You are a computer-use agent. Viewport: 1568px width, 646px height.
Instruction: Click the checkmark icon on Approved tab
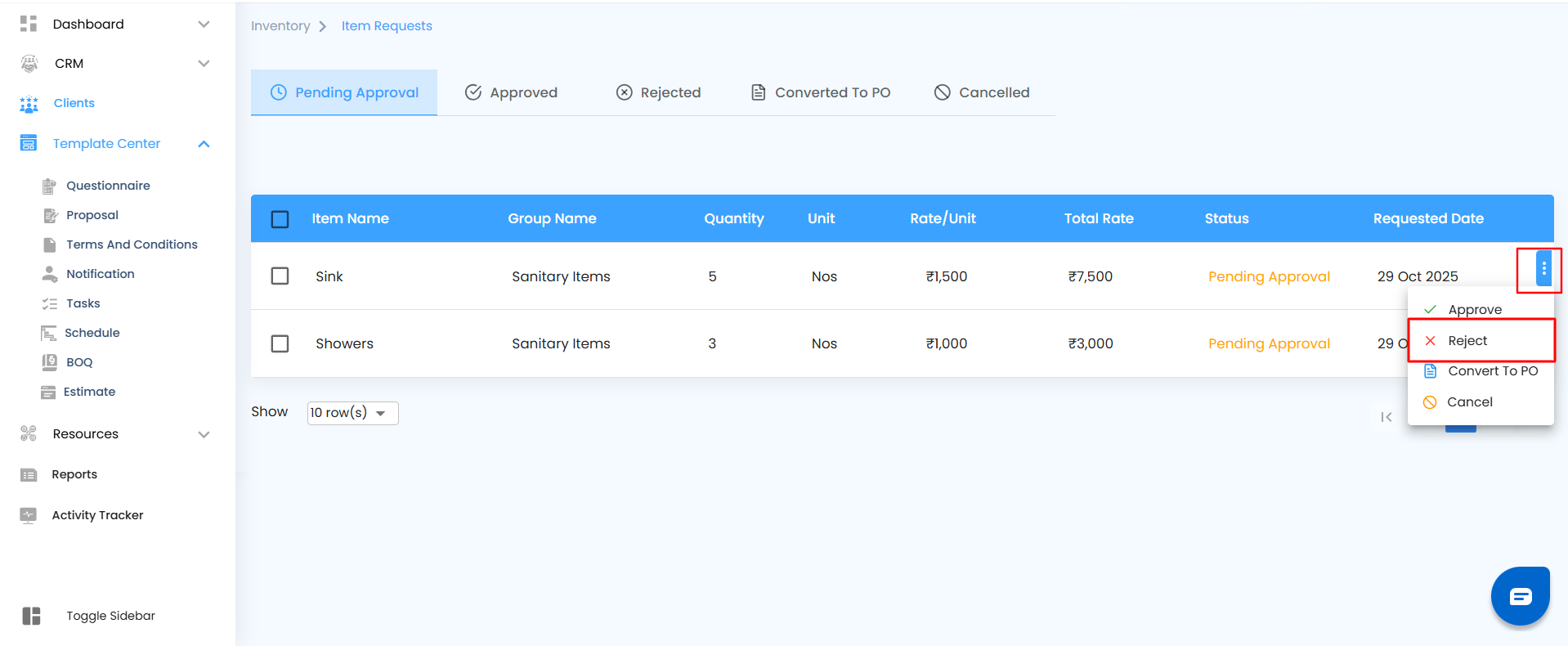point(473,92)
